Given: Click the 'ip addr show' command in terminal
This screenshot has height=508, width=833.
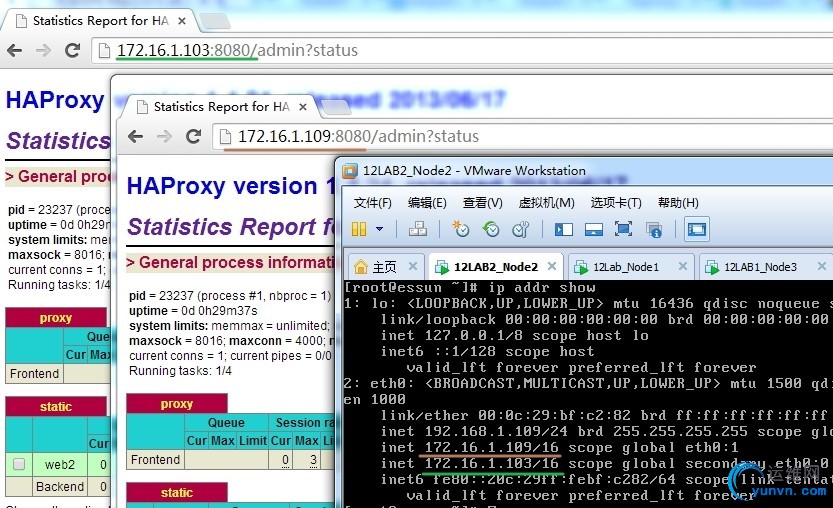Looking at the screenshot, I should click(542, 287).
